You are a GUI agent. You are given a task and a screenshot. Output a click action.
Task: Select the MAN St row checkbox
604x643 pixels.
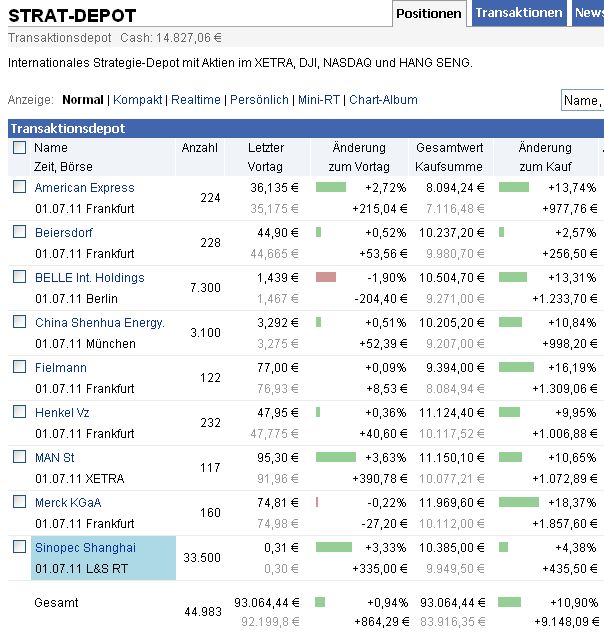19,457
